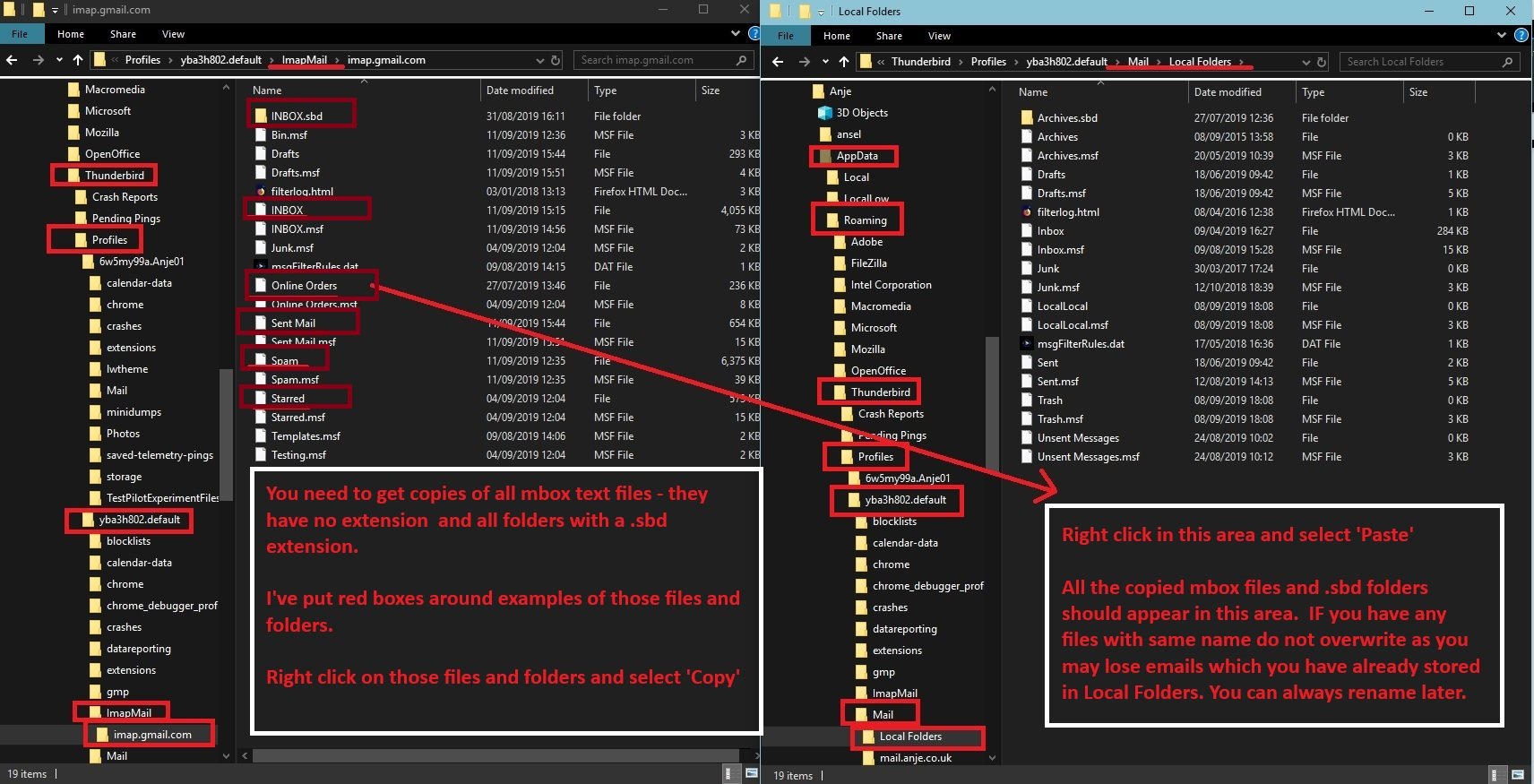Click the back arrow in Local Folders window
This screenshot has height=784, width=1534.
click(778, 62)
